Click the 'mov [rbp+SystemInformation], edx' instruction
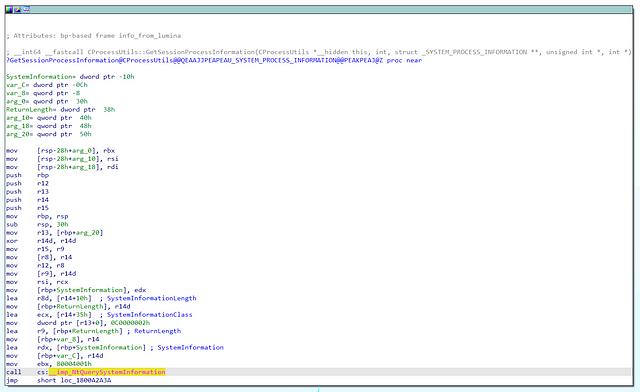 click(x=76, y=290)
